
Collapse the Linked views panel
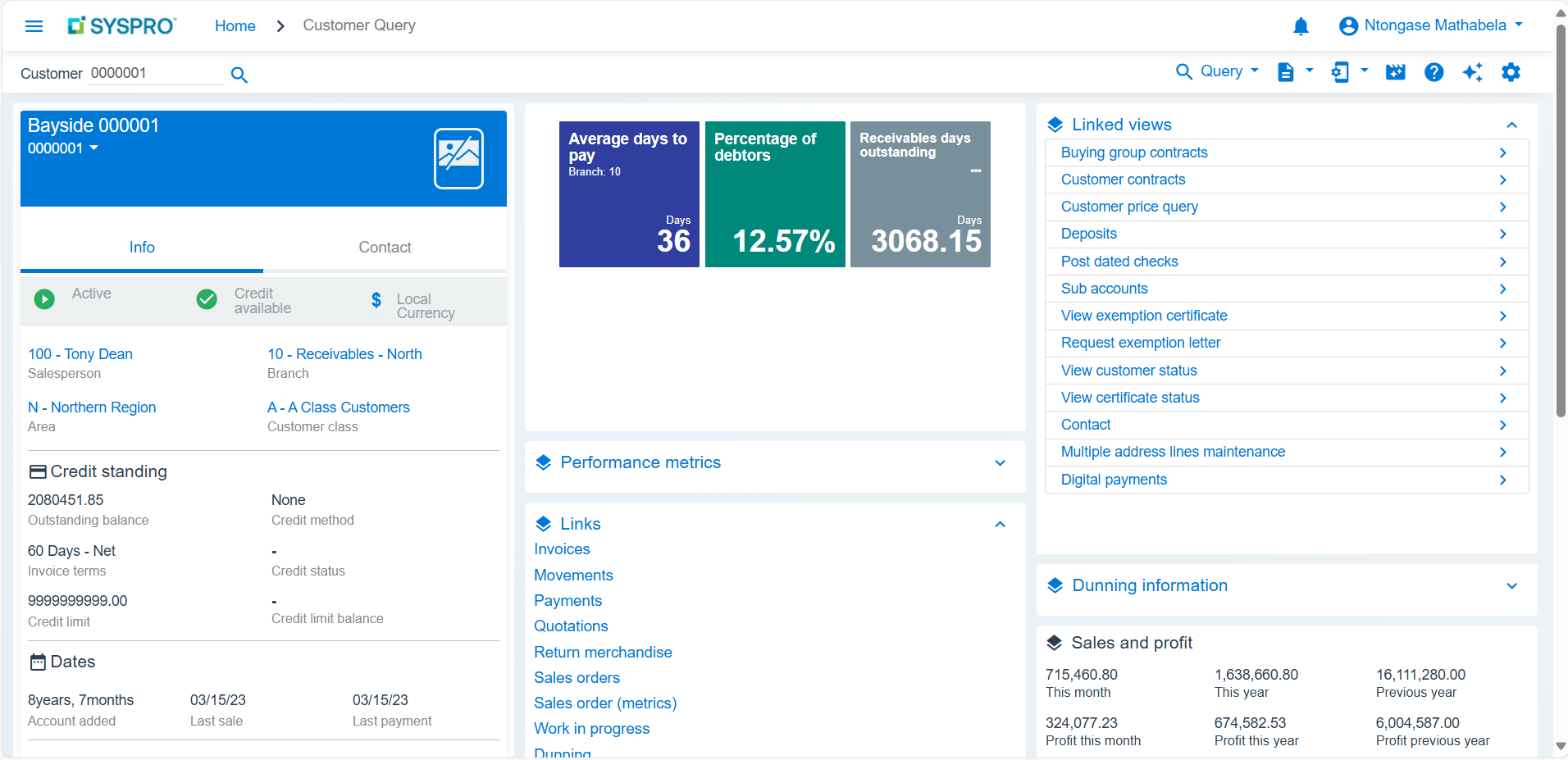(x=1511, y=125)
